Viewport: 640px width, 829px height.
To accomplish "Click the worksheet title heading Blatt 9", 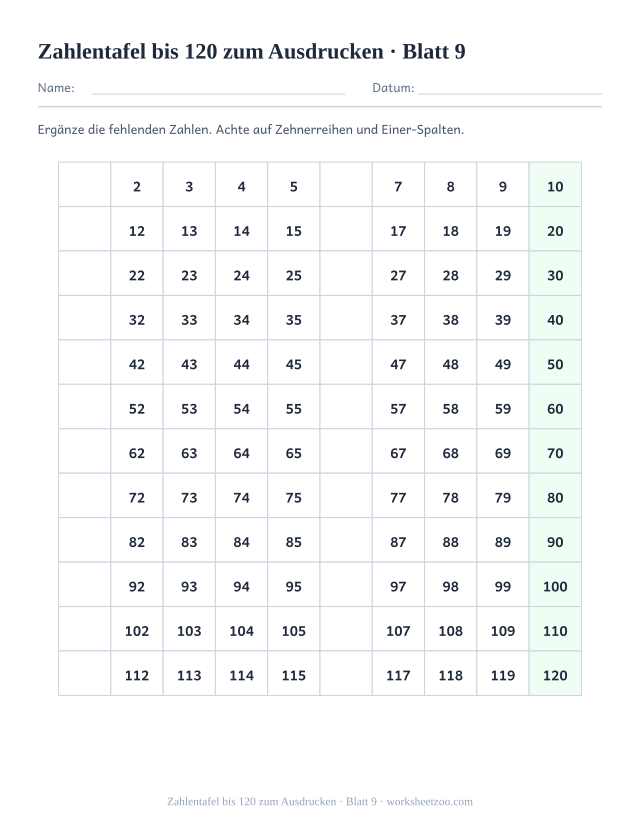I will pos(252,51).
